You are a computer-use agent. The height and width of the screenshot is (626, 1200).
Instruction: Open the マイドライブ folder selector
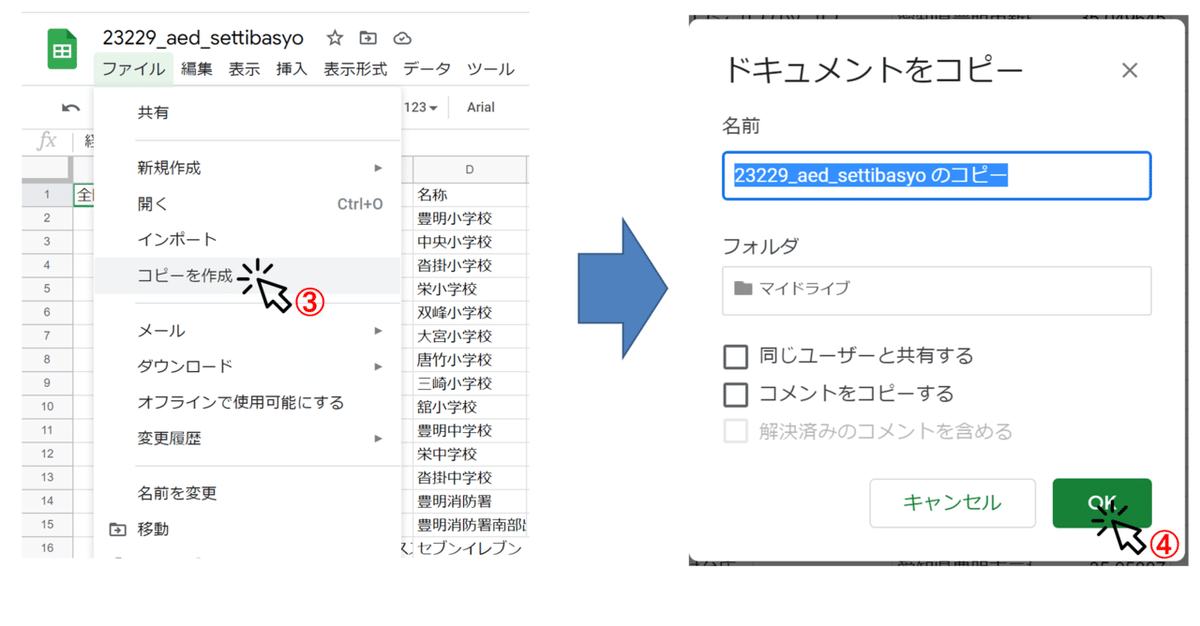(x=935, y=291)
